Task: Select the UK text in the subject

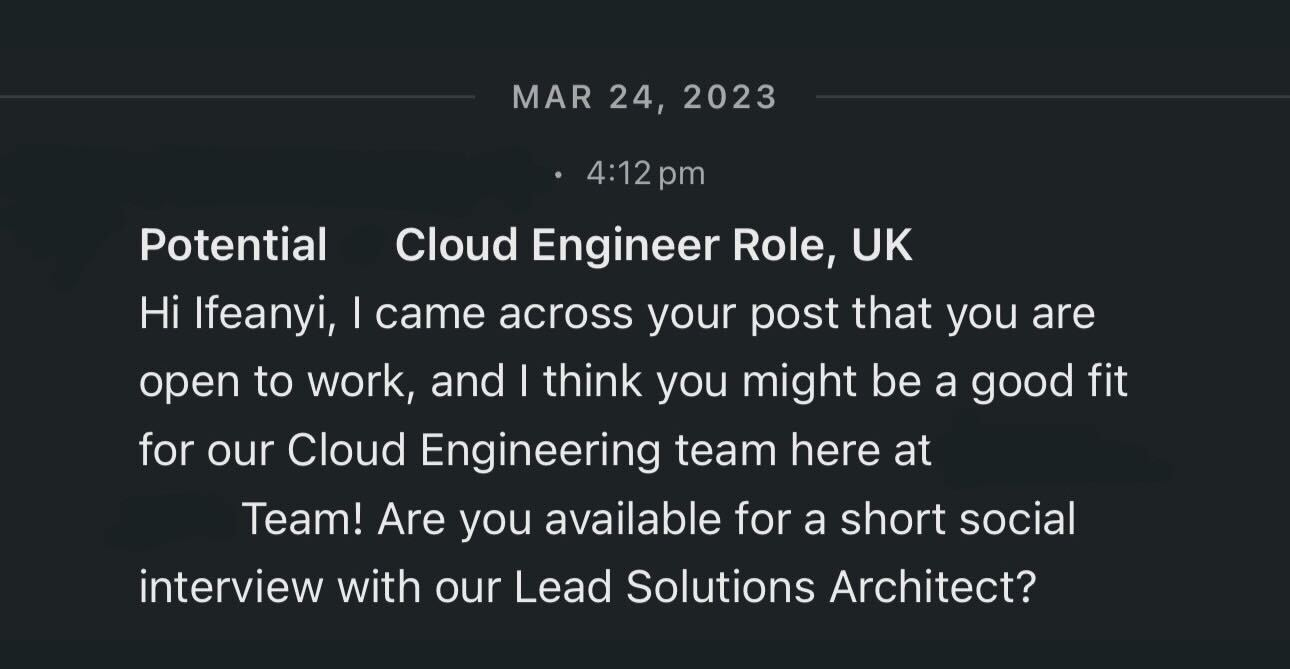Action: pyautogui.click(x=882, y=245)
